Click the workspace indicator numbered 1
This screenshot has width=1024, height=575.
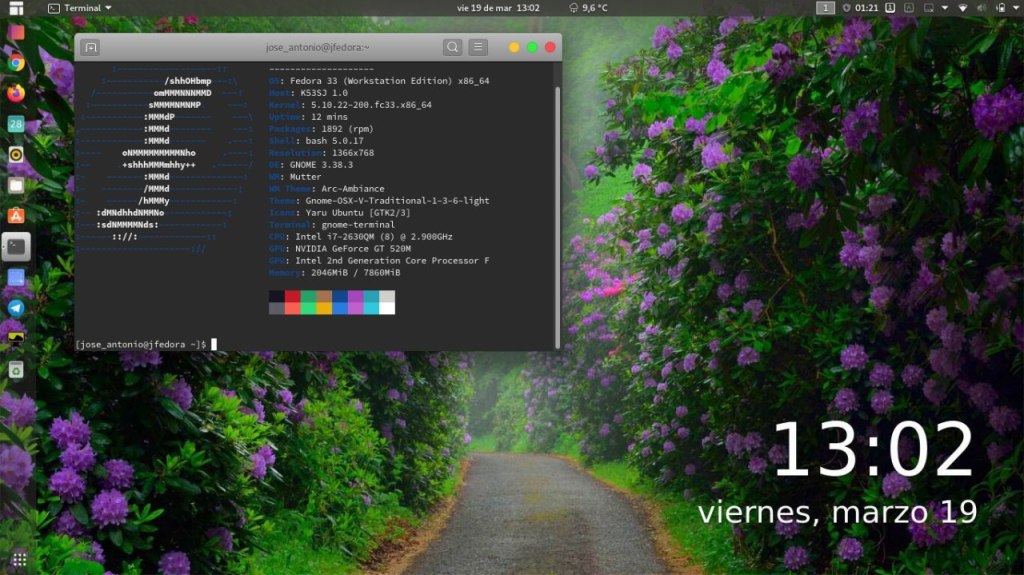[x=825, y=8]
